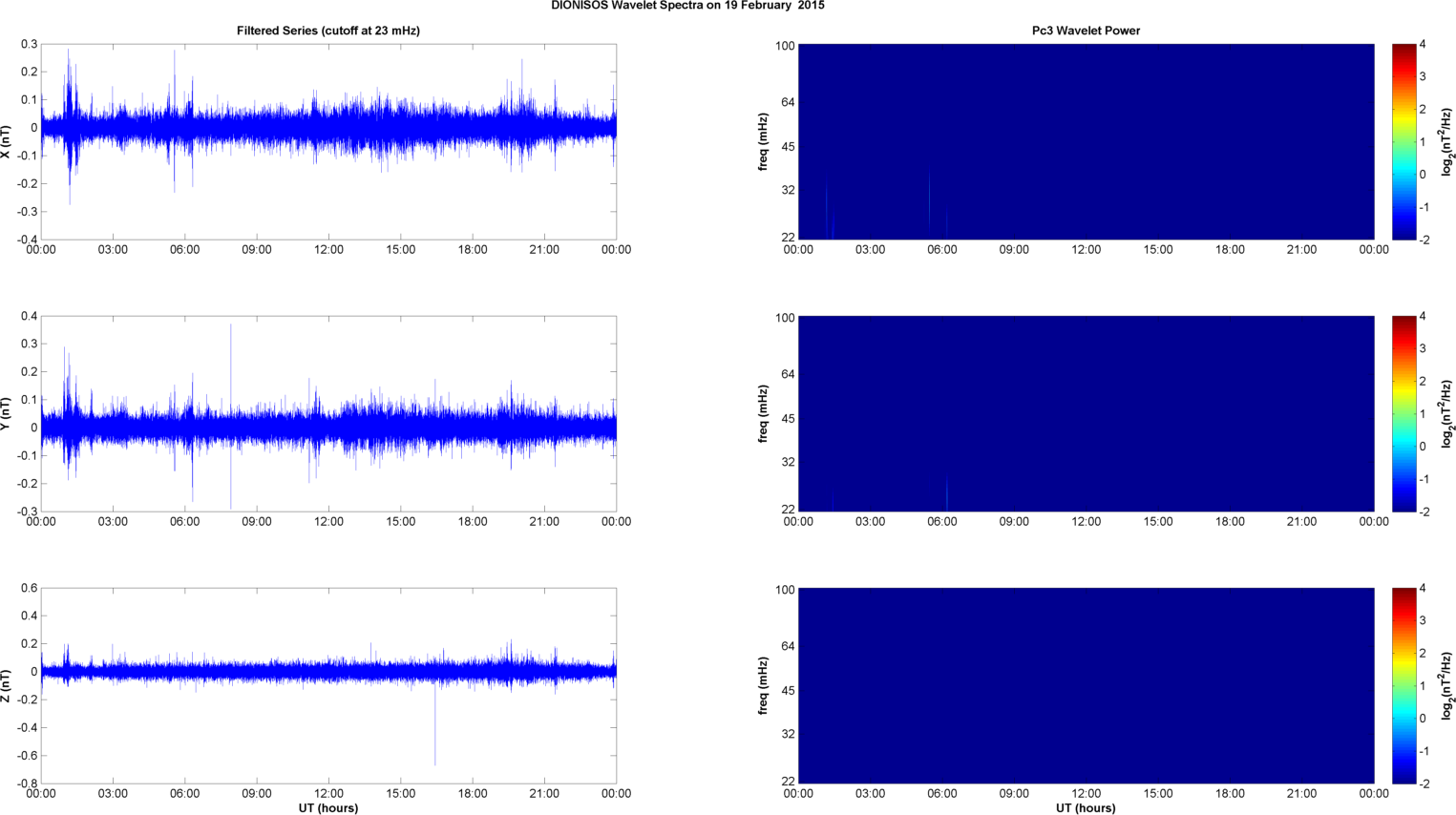Click the "0.4" tick on the Y (nT) axis
Image resolution: width=1456 pixels, height=815 pixels.
[29, 316]
